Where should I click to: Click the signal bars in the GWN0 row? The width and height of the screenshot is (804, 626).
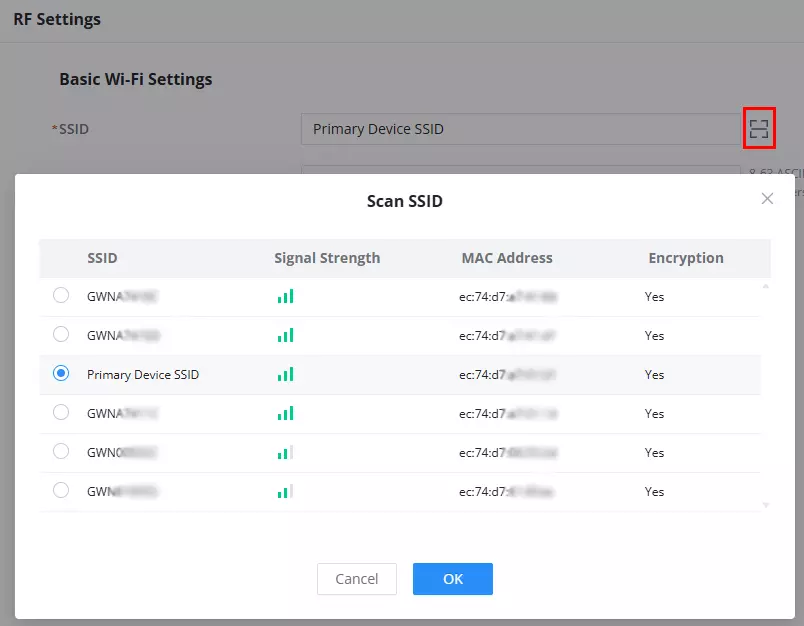[286, 452]
